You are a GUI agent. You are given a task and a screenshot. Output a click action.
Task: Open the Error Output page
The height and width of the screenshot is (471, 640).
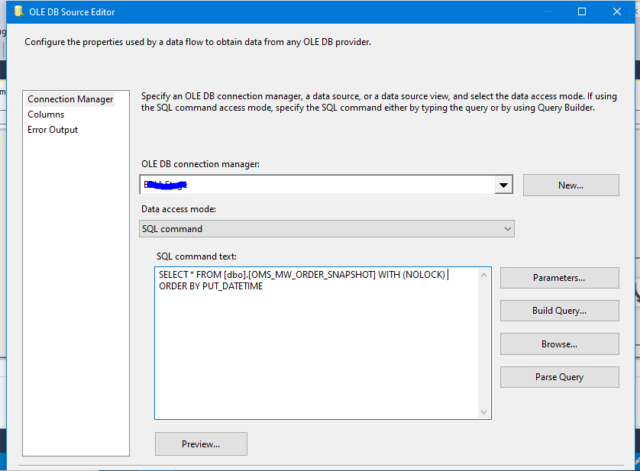pos(52,130)
